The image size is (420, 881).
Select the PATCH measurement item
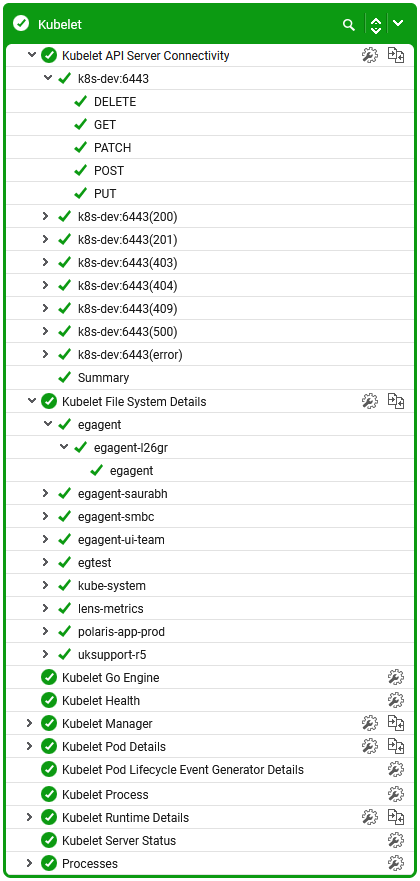click(112, 148)
